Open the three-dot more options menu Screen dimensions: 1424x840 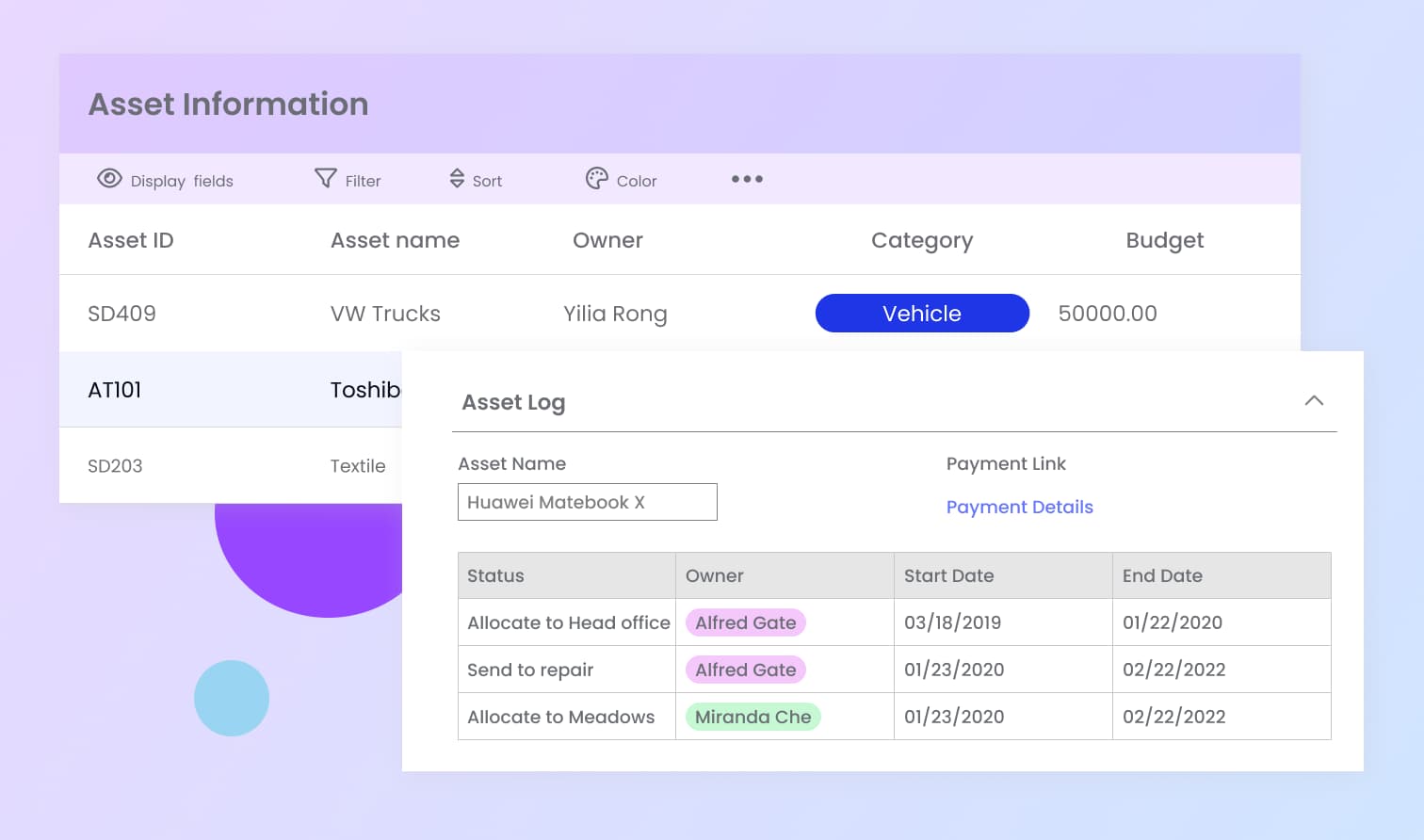point(747,179)
